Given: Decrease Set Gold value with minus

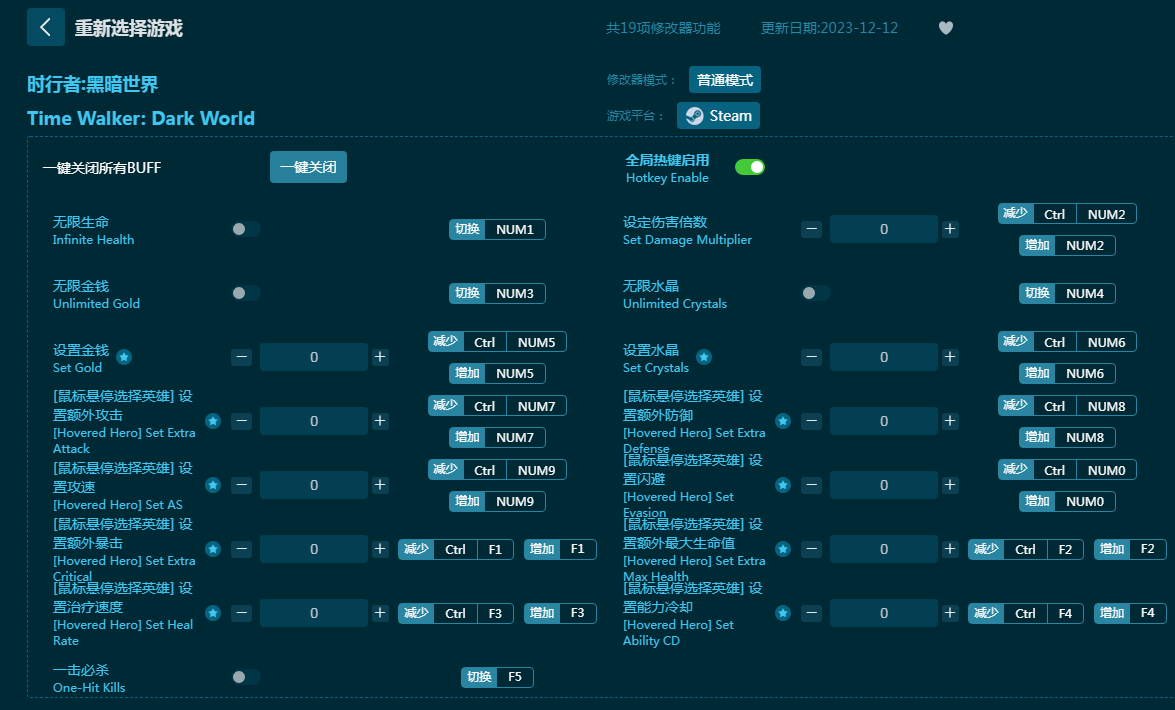Looking at the screenshot, I should point(241,357).
